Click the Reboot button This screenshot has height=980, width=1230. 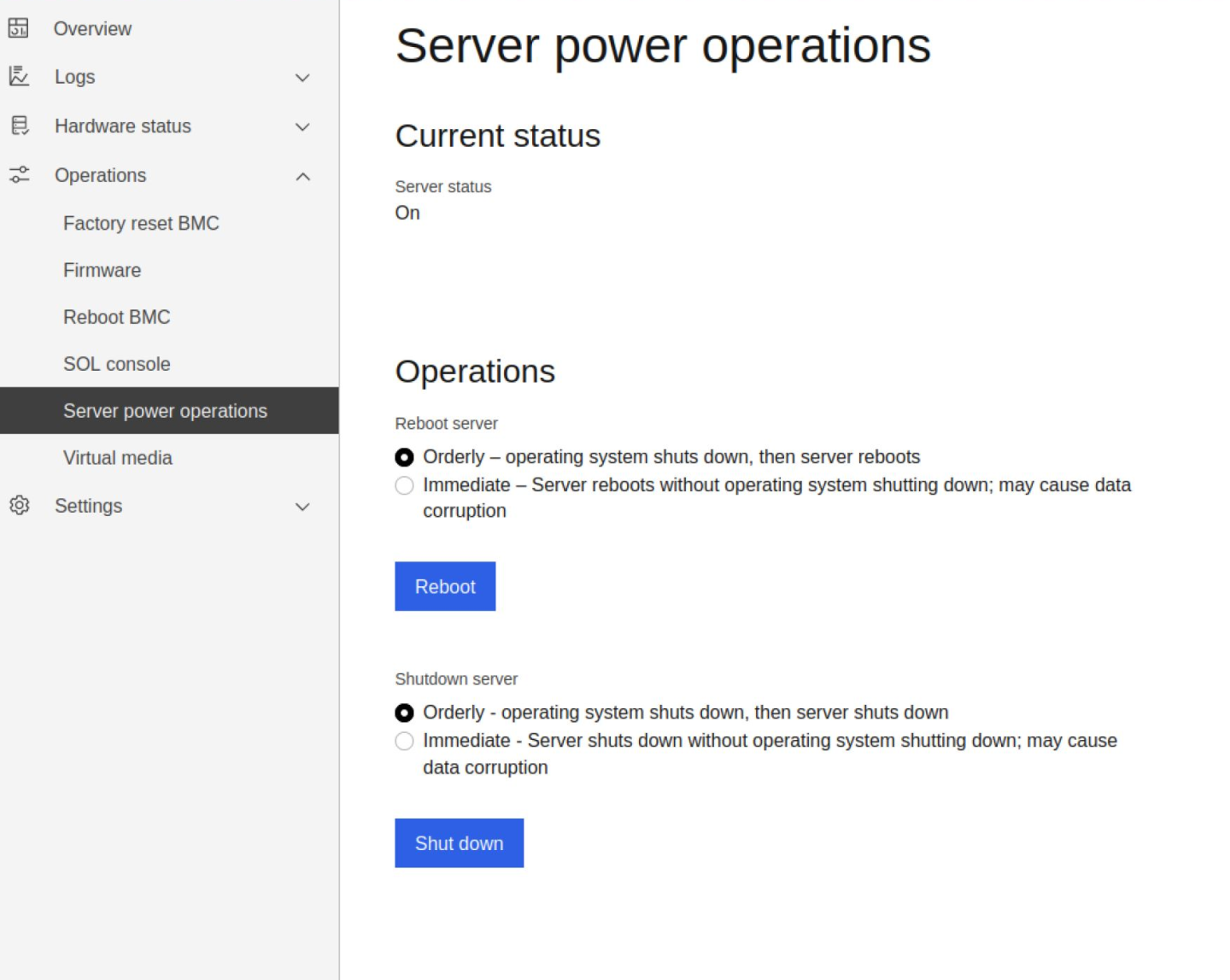[x=445, y=586]
